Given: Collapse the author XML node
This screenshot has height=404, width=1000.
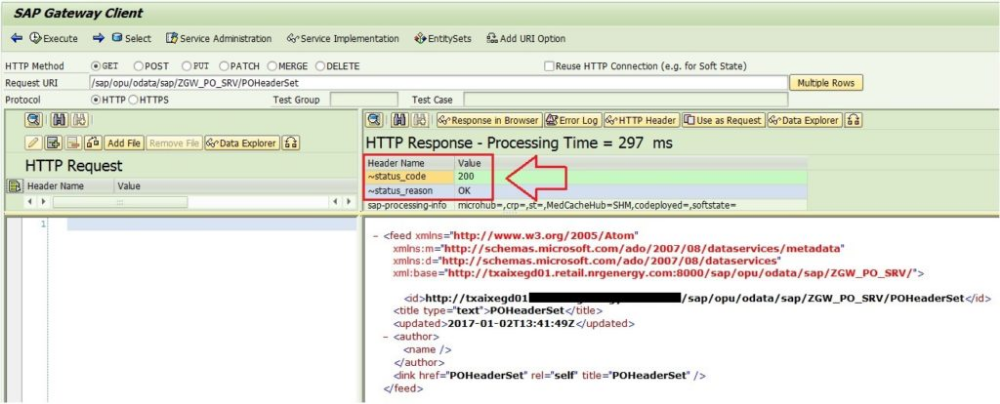Looking at the screenshot, I should [385, 336].
